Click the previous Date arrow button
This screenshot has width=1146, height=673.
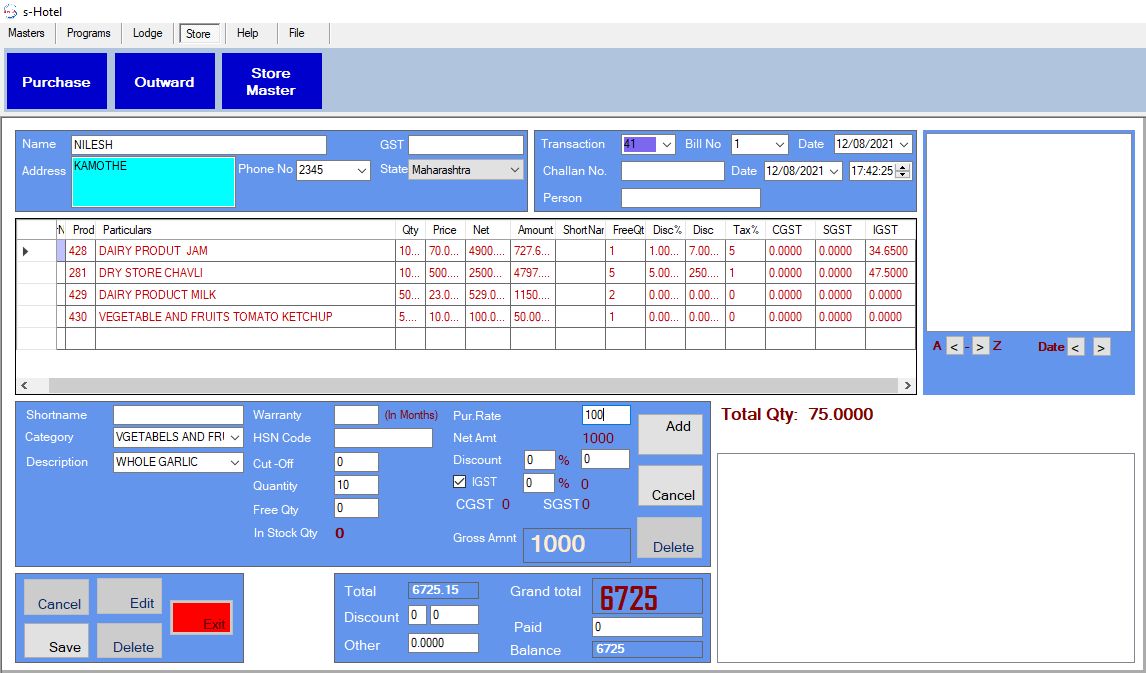point(1076,347)
